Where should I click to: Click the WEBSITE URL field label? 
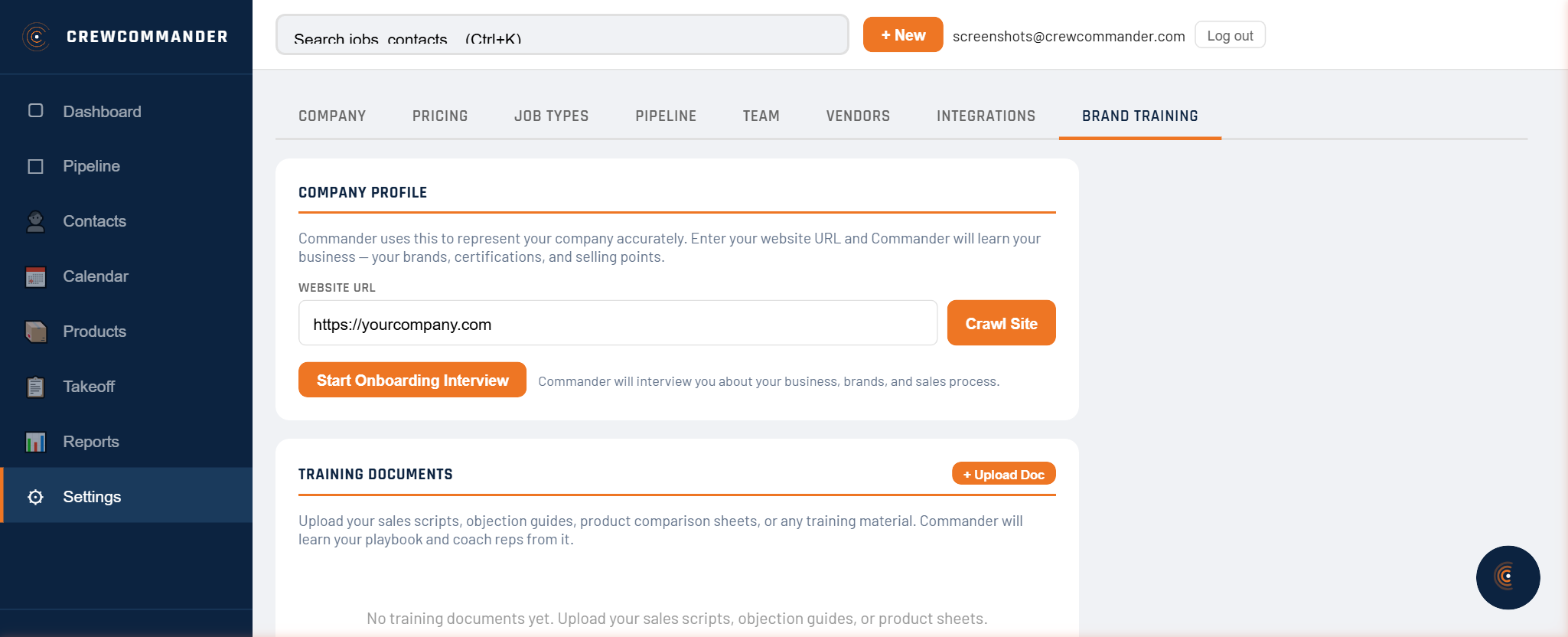337,288
